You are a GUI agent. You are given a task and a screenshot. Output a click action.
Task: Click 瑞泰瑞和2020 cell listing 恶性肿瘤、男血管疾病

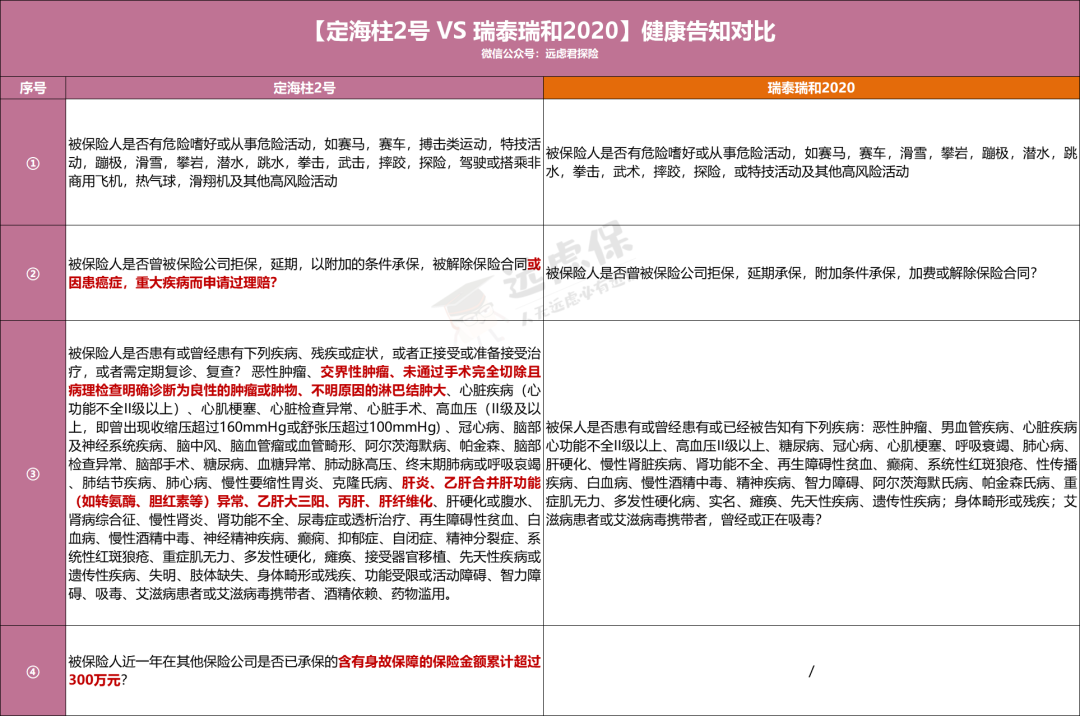(811, 474)
